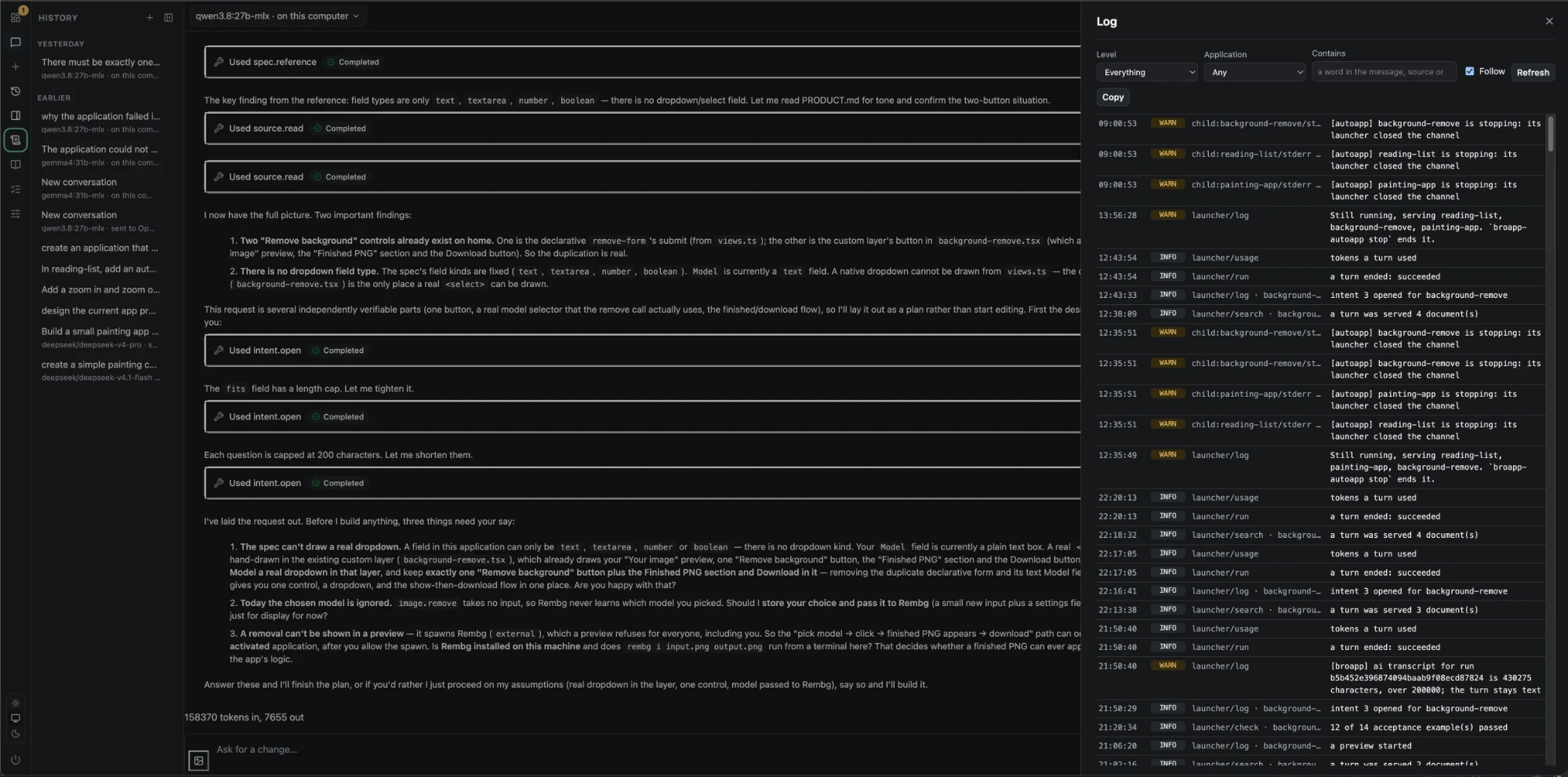Expand the third Used intent.open step
The height and width of the screenshot is (777, 1568).
pos(643,483)
